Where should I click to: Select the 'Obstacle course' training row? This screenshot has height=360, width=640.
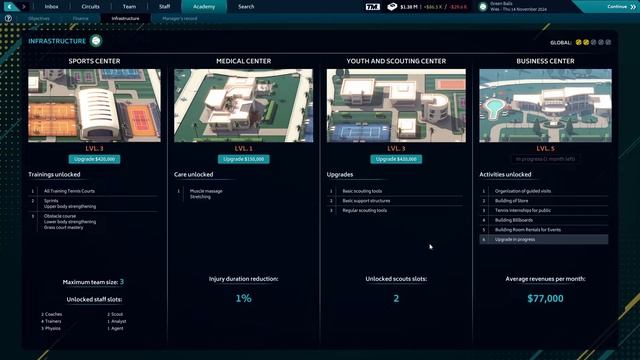(x=93, y=222)
